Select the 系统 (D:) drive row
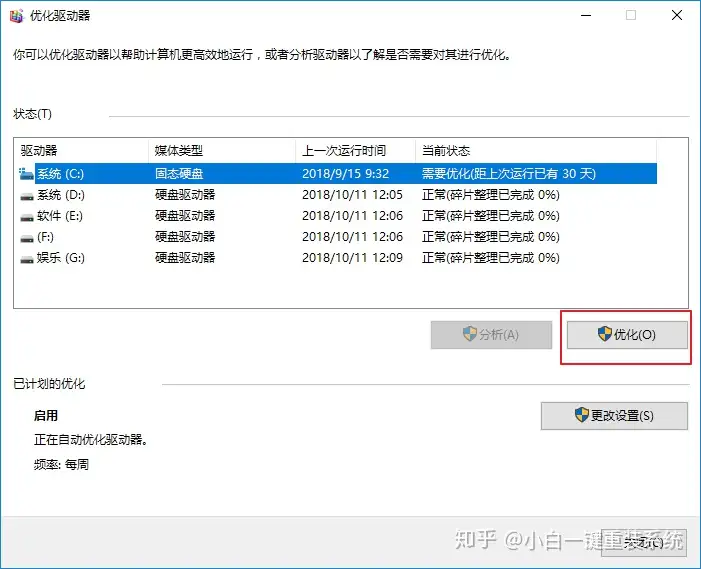This screenshot has width=701, height=569. point(338,195)
